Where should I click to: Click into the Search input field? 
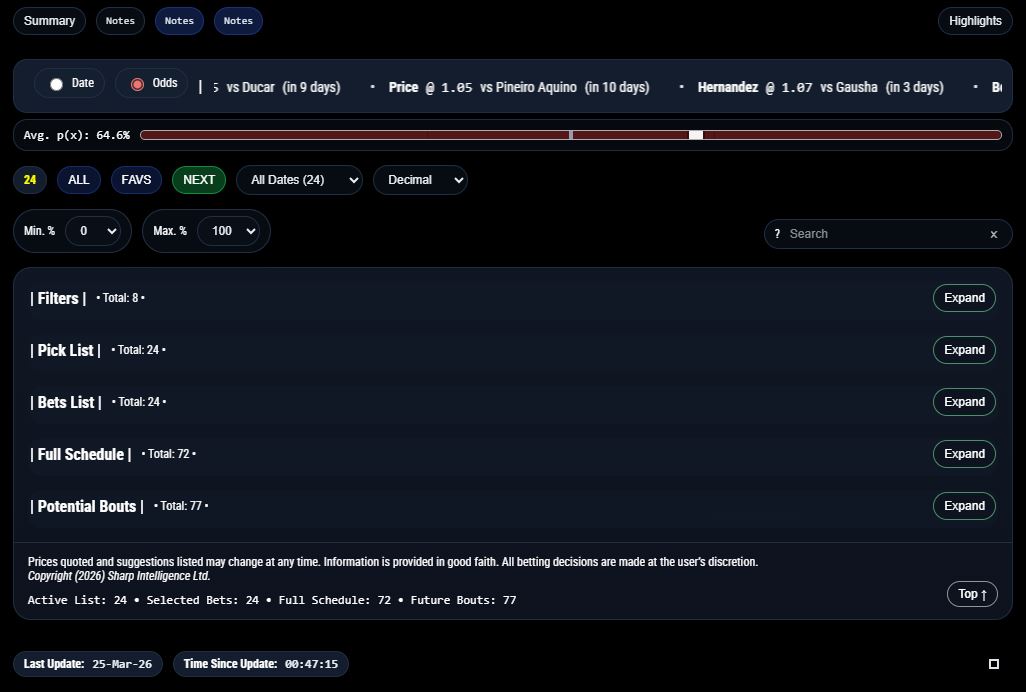click(880, 234)
